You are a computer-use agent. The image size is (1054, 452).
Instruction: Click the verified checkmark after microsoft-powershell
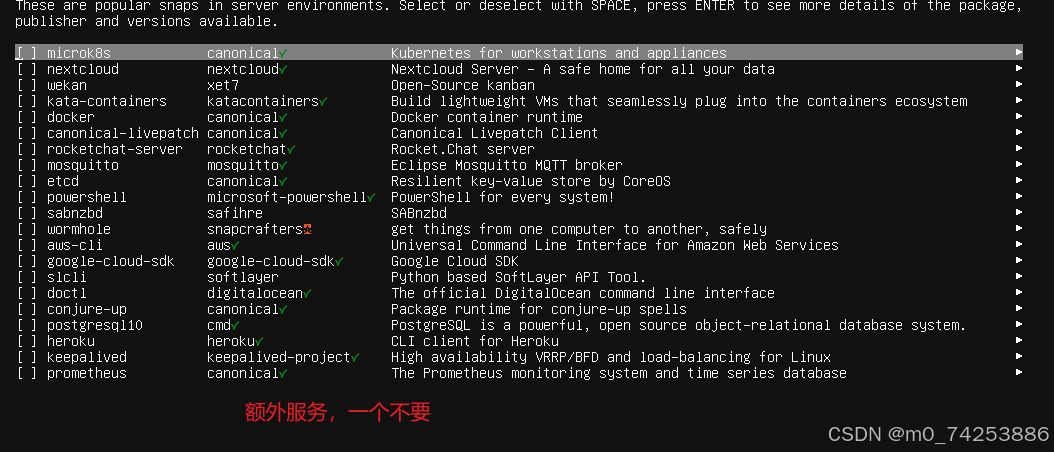(x=371, y=197)
